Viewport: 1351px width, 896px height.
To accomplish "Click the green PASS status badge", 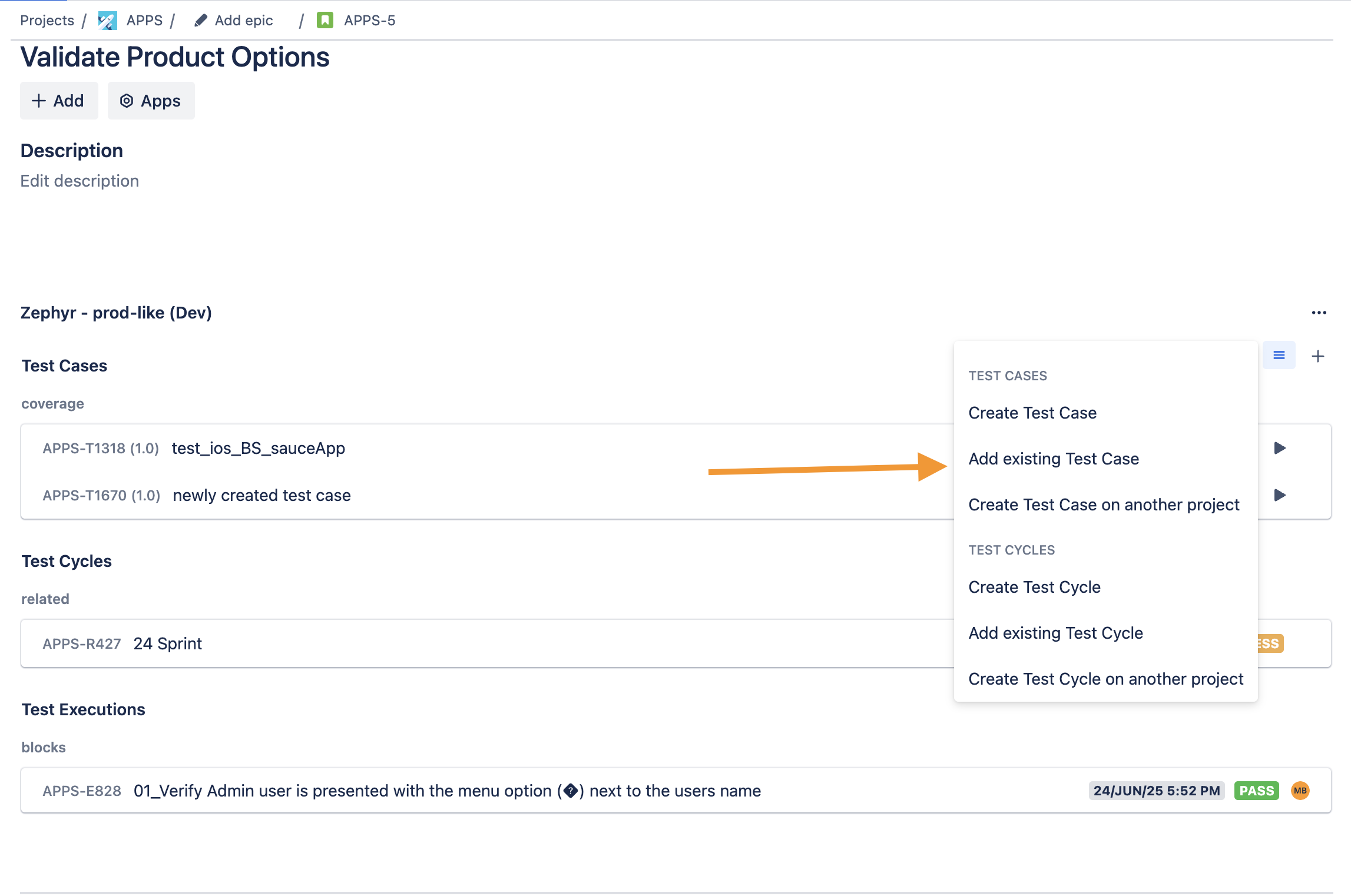I will coord(1256,791).
